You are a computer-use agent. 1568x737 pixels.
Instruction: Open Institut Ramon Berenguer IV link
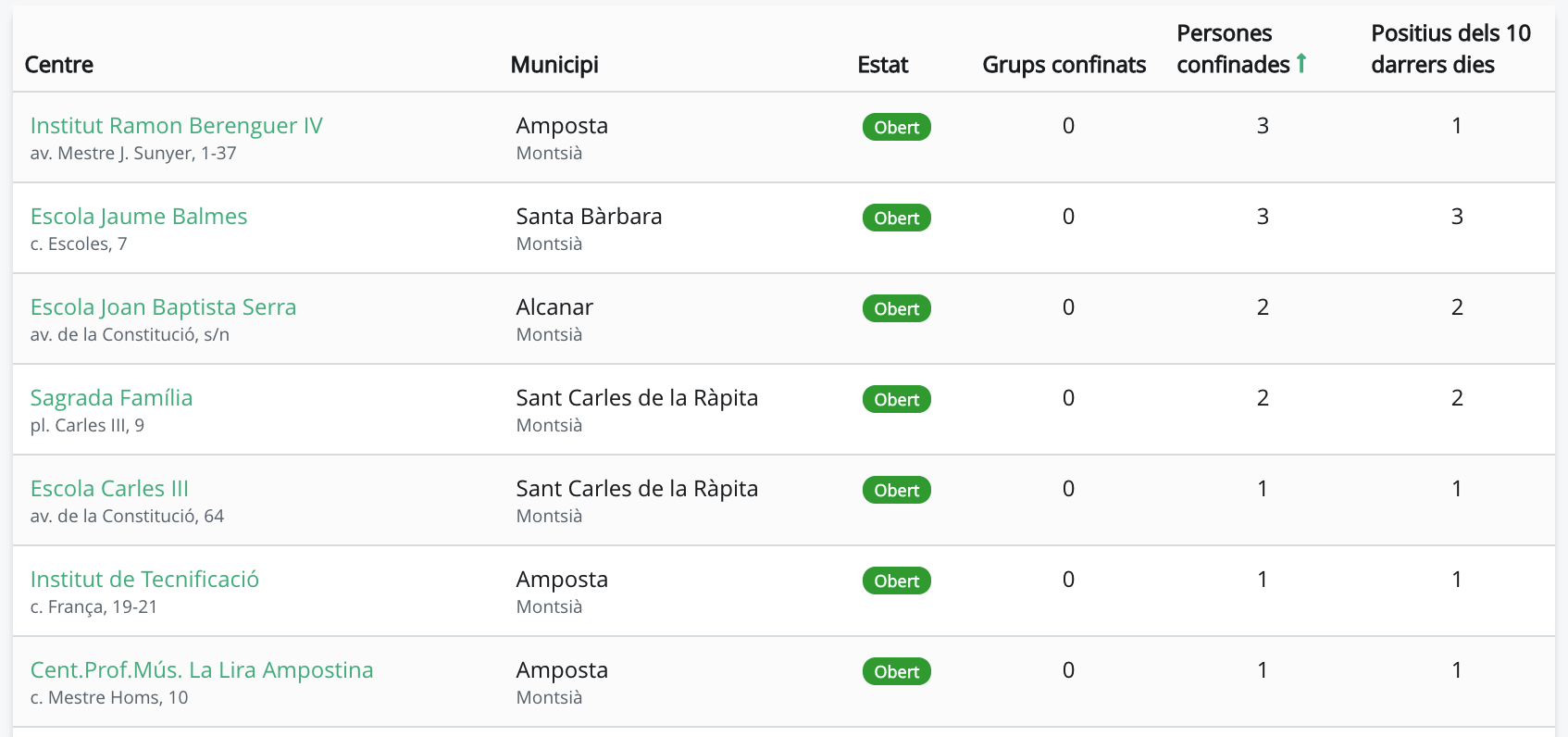click(x=176, y=126)
